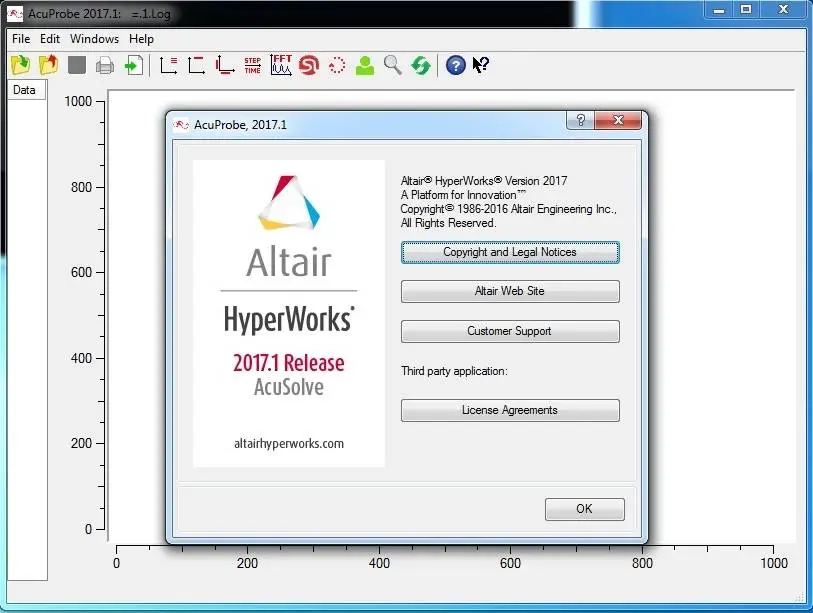Click the dialog's question mark help button

point(581,120)
